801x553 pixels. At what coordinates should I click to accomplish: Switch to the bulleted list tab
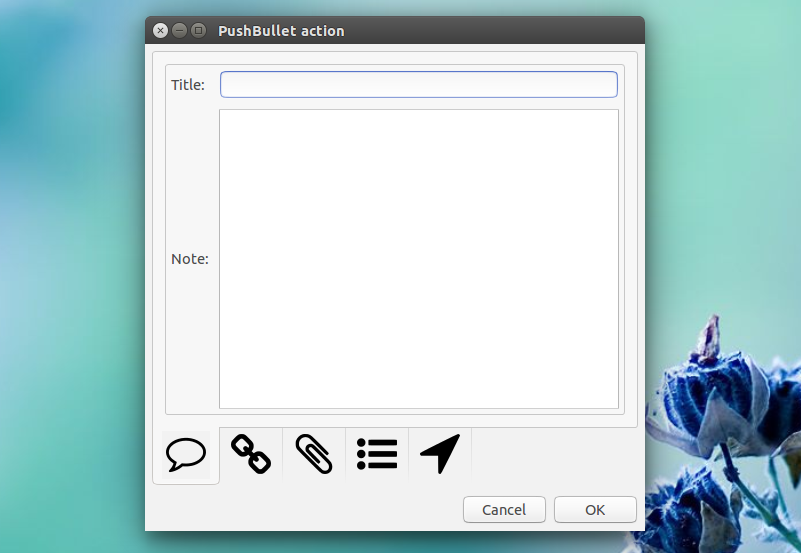377,454
